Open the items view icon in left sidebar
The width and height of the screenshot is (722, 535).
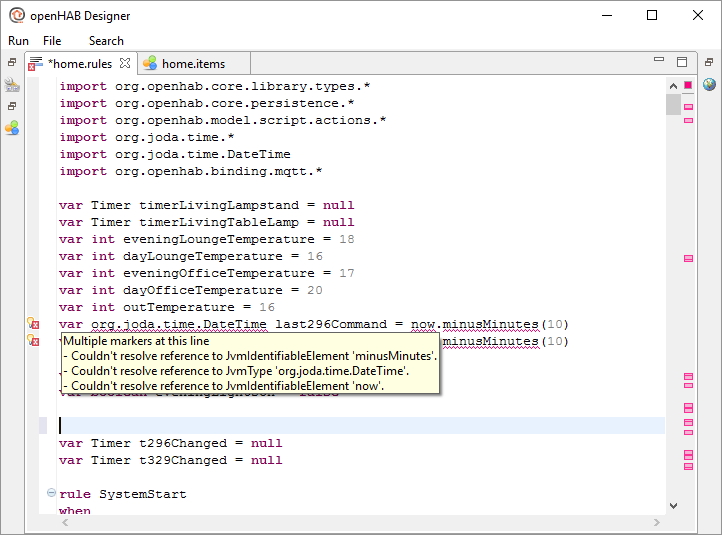coord(12,128)
